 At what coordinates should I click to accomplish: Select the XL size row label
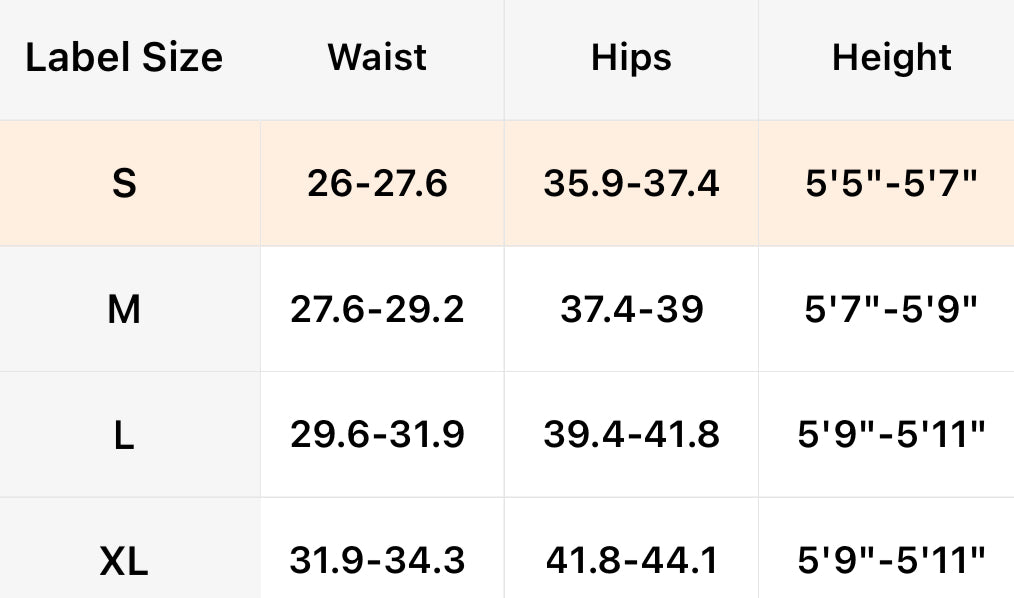(x=124, y=561)
